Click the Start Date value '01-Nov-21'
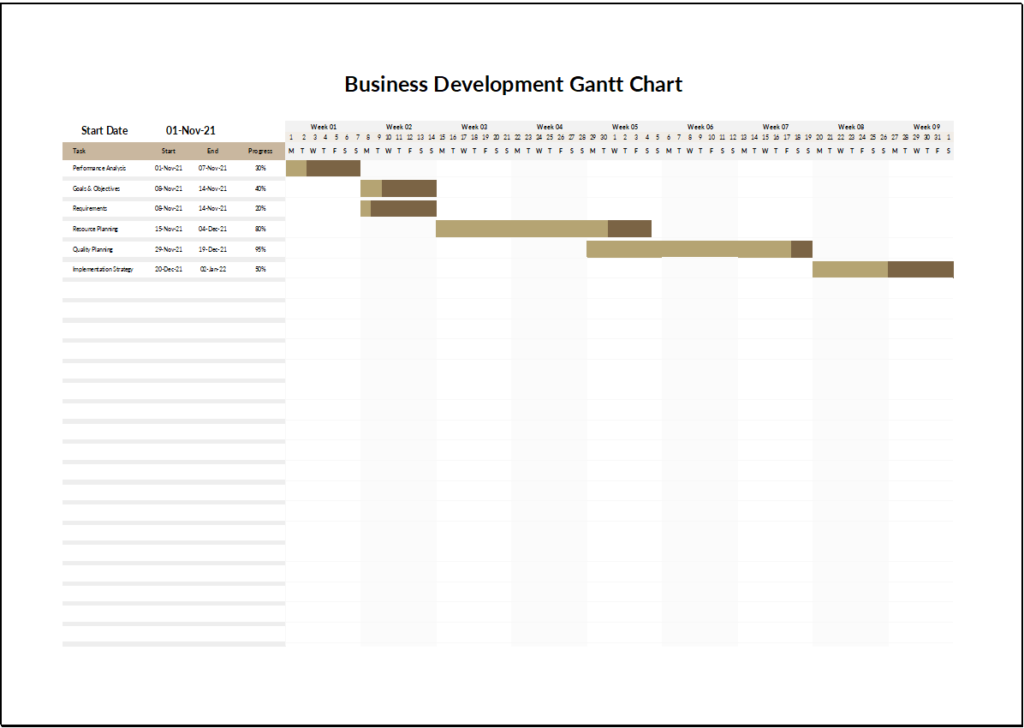 (193, 130)
